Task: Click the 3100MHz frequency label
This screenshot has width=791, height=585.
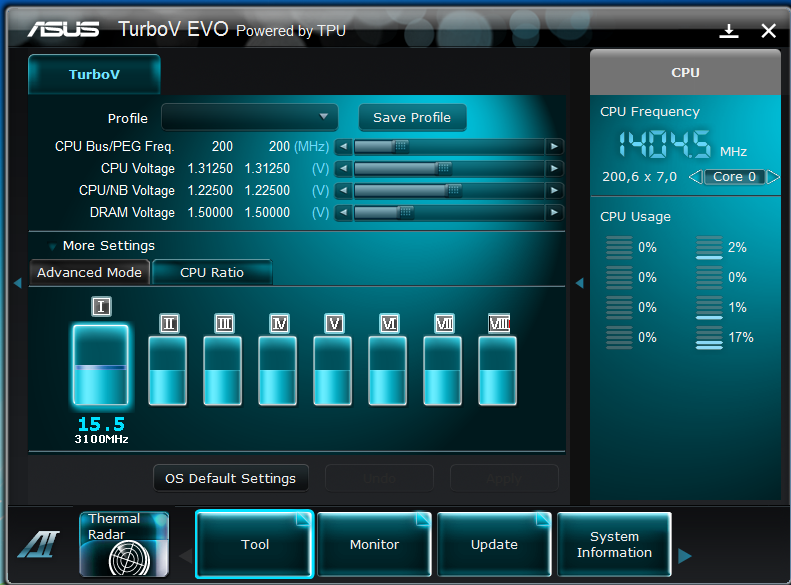Action: click(x=101, y=439)
